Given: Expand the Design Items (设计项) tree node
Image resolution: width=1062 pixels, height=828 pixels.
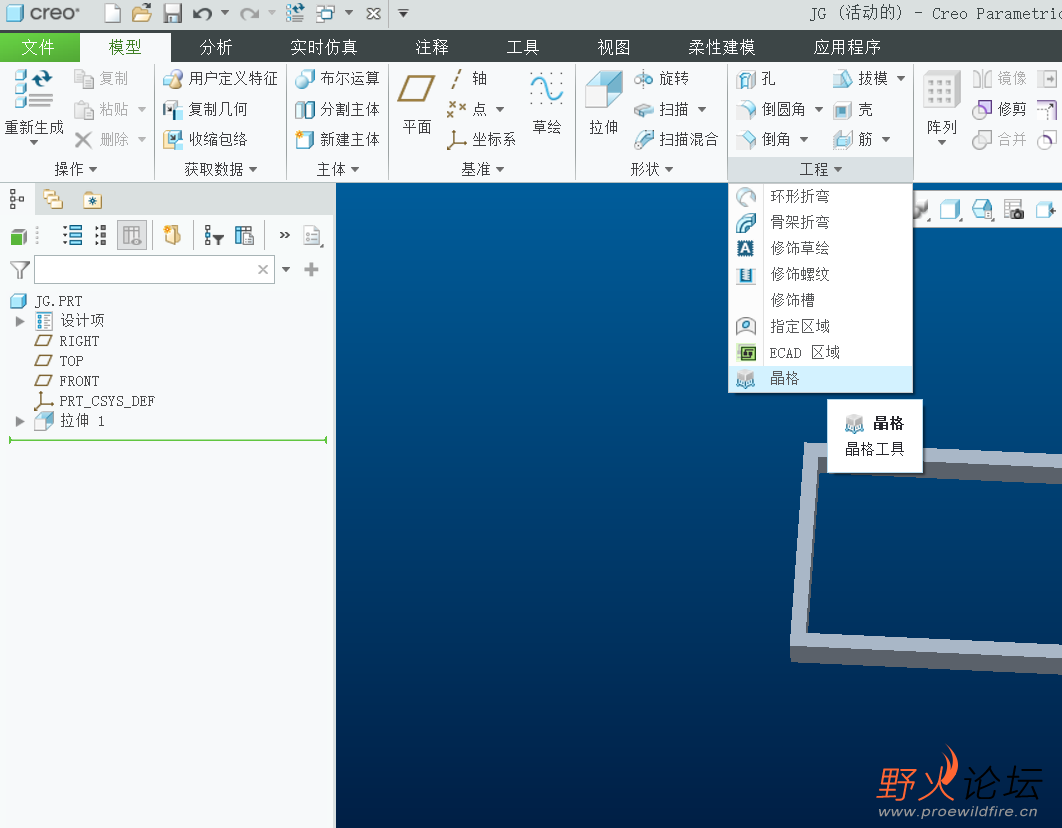Looking at the screenshot, I should pos(20,321).
